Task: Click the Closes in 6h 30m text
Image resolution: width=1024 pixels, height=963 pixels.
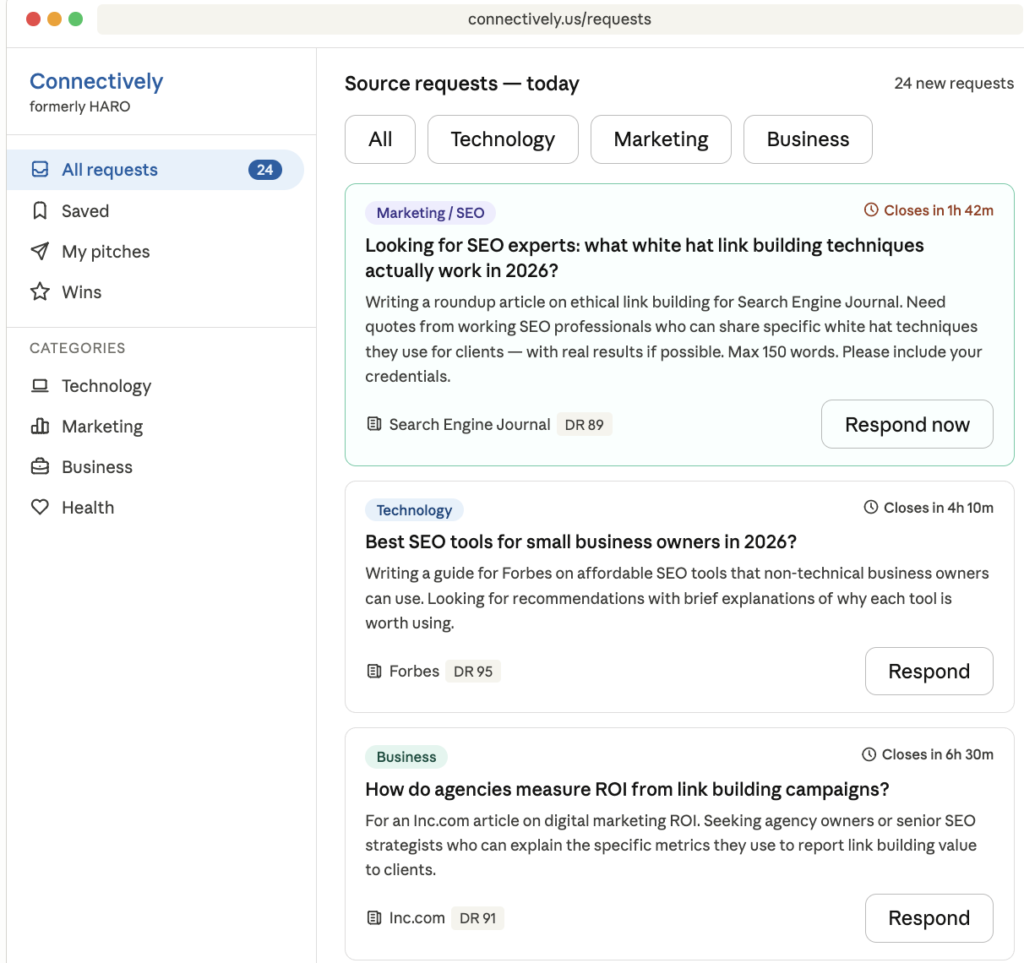Action: click(937, 755)
